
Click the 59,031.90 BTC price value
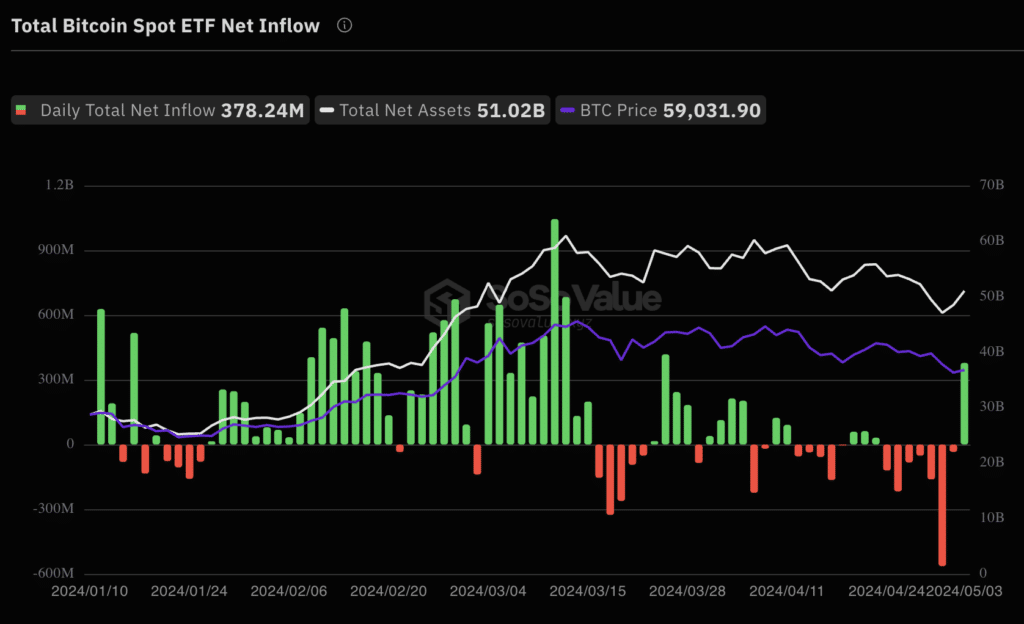(x=712, y=110)
